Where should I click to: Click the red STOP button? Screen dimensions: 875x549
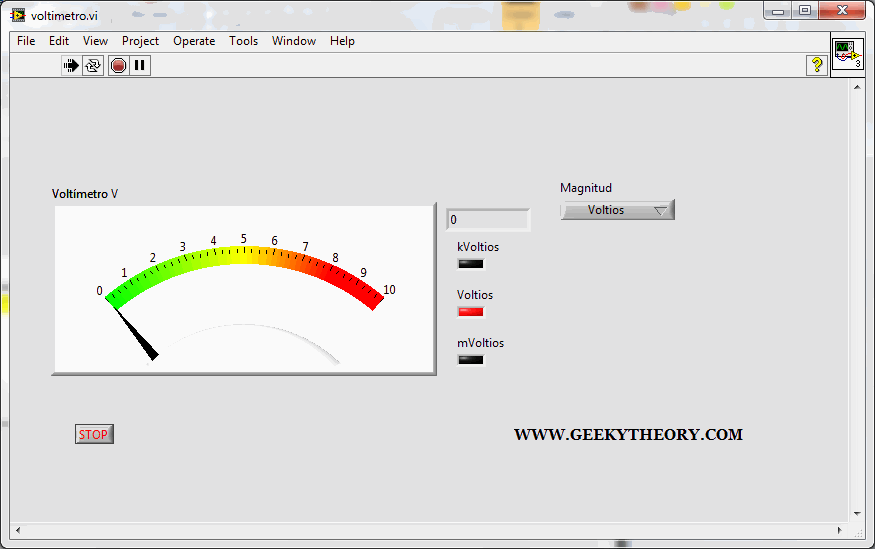coord(94,434)
